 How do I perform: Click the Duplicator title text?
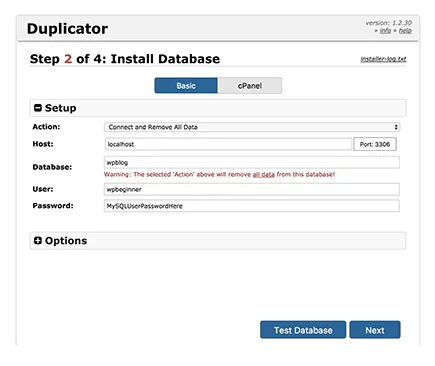click(67, 29)
